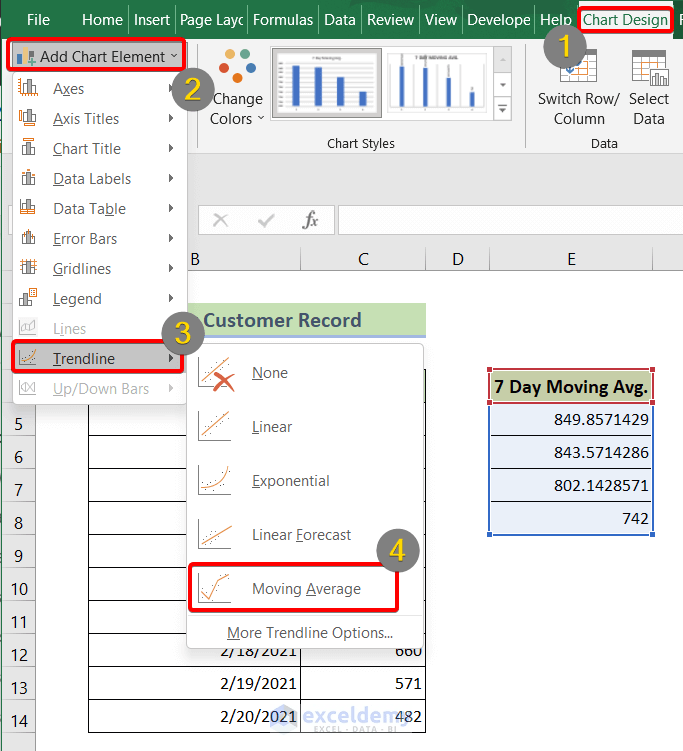Click the 7 Day Moving Avg. header cell

571,386
